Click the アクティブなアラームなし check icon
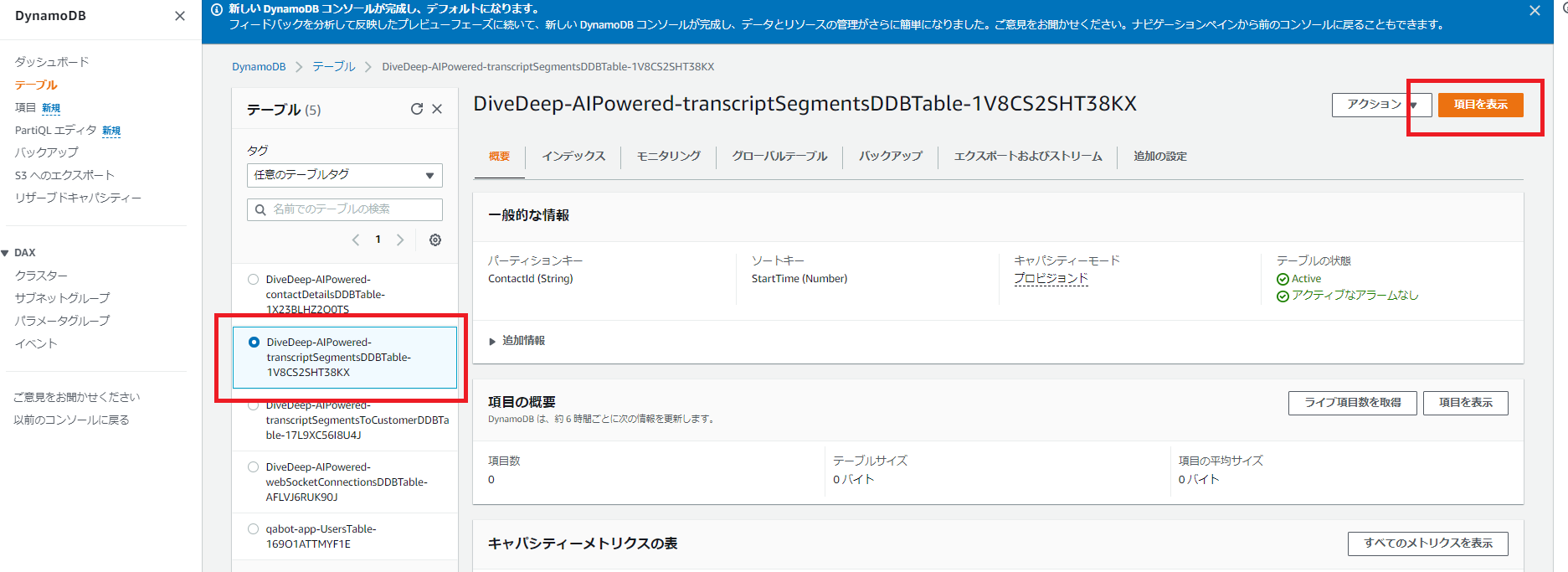 coord(1283,296)
